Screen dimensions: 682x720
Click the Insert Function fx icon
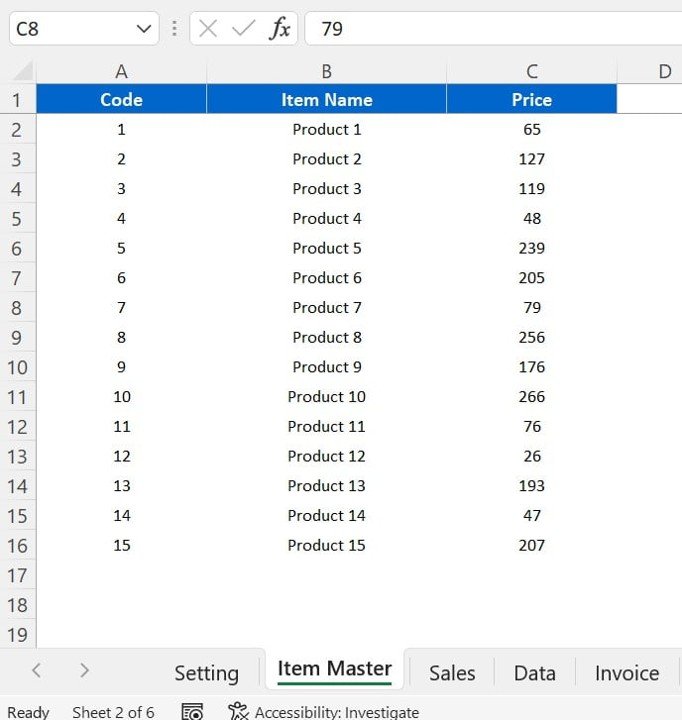click(x=279, y=28)
